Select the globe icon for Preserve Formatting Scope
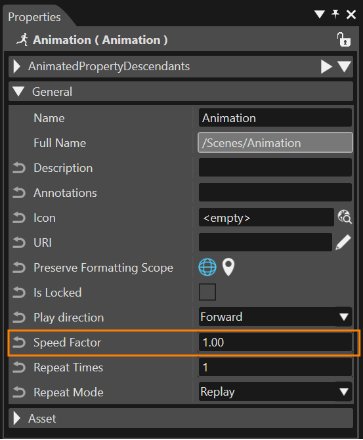Viewport: 363px width, 440px height. [207, 267]
